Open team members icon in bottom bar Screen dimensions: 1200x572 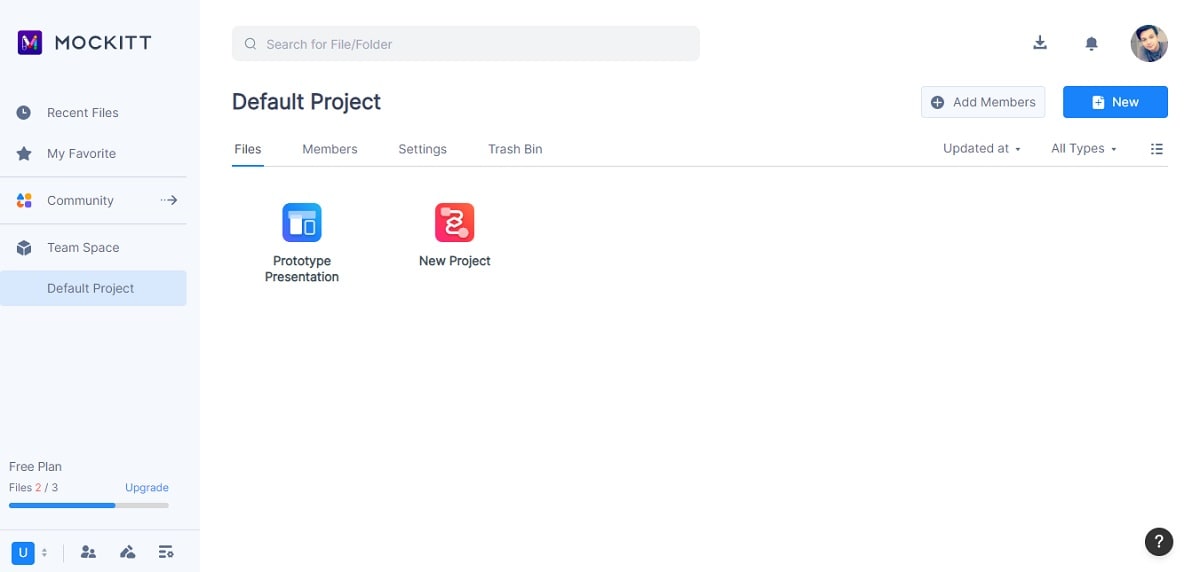click(x=88, y=552)
